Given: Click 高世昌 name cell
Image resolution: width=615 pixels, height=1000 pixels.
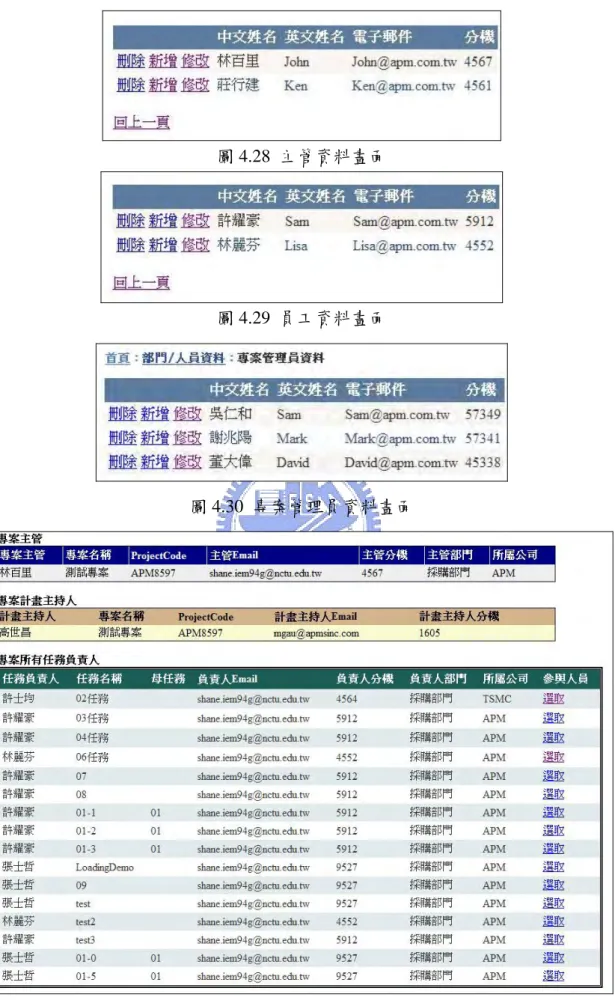Looking at the screenshot, I should click(15, 633).
